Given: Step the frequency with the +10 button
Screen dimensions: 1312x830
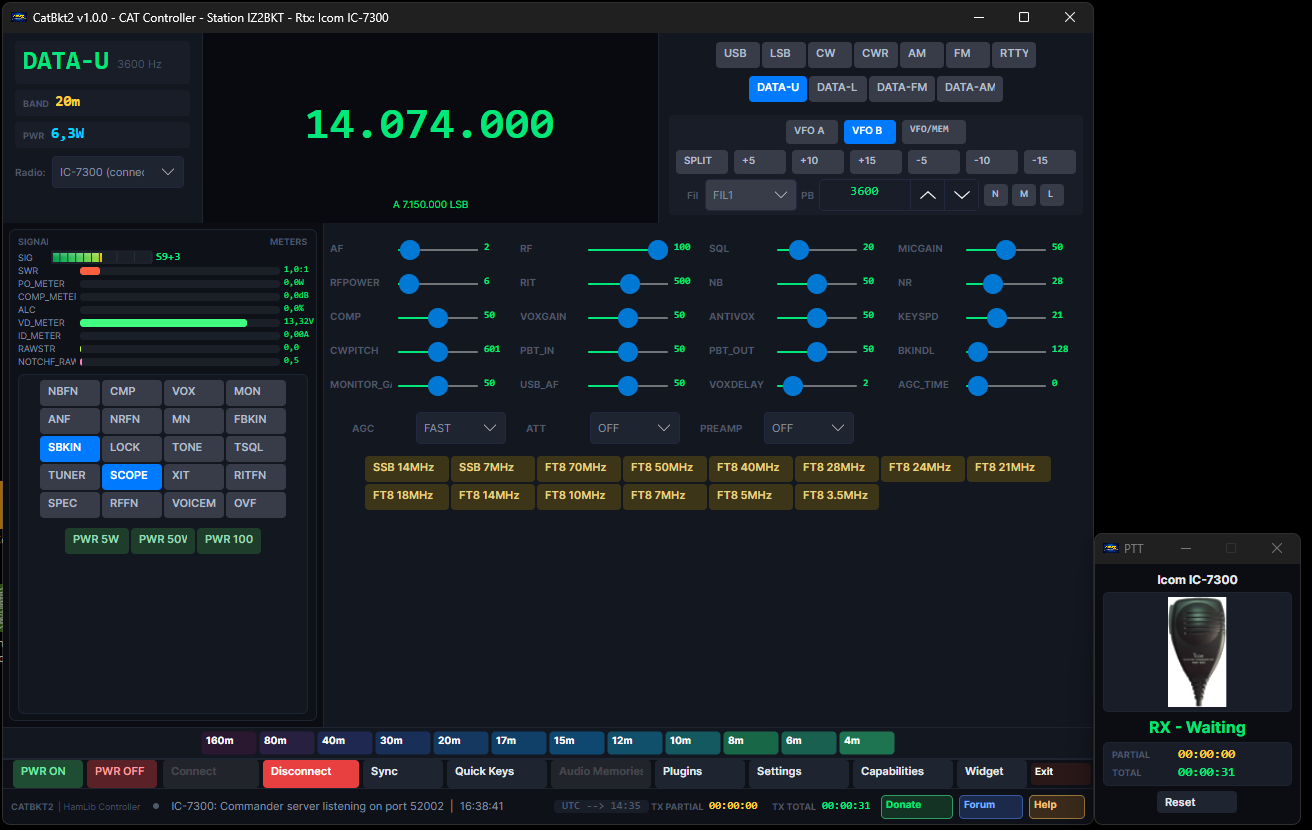Looking at the screenshot, I should pyautogui.click(x=818, y=162).
